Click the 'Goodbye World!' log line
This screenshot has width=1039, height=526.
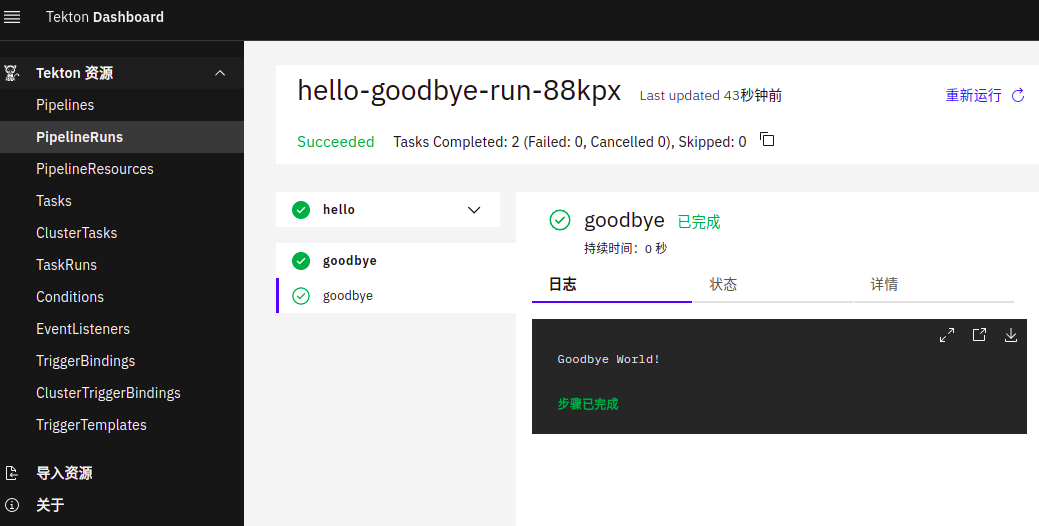[608, 360]
